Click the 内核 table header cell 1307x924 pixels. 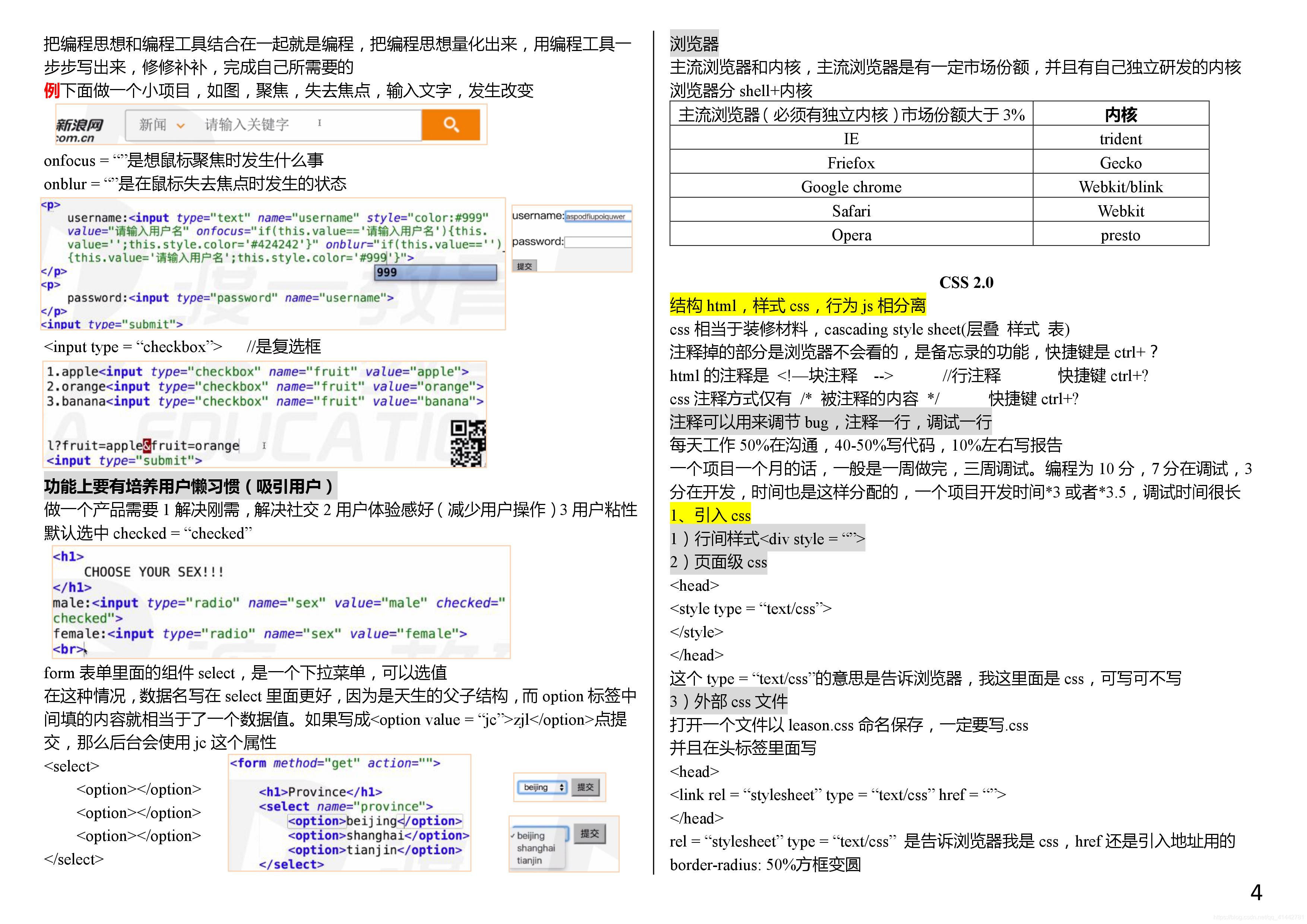[x=1120, y=114]
